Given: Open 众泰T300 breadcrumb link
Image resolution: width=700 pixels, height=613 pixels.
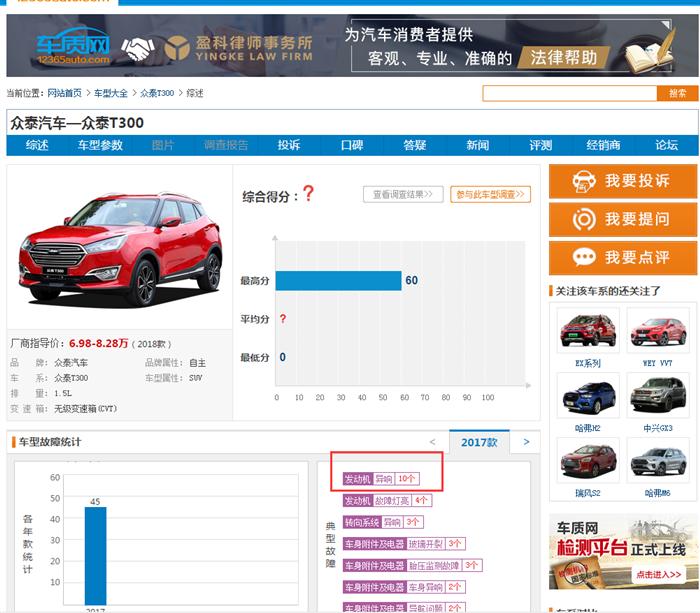Looking at the screenshot, I should pos(157,93).
